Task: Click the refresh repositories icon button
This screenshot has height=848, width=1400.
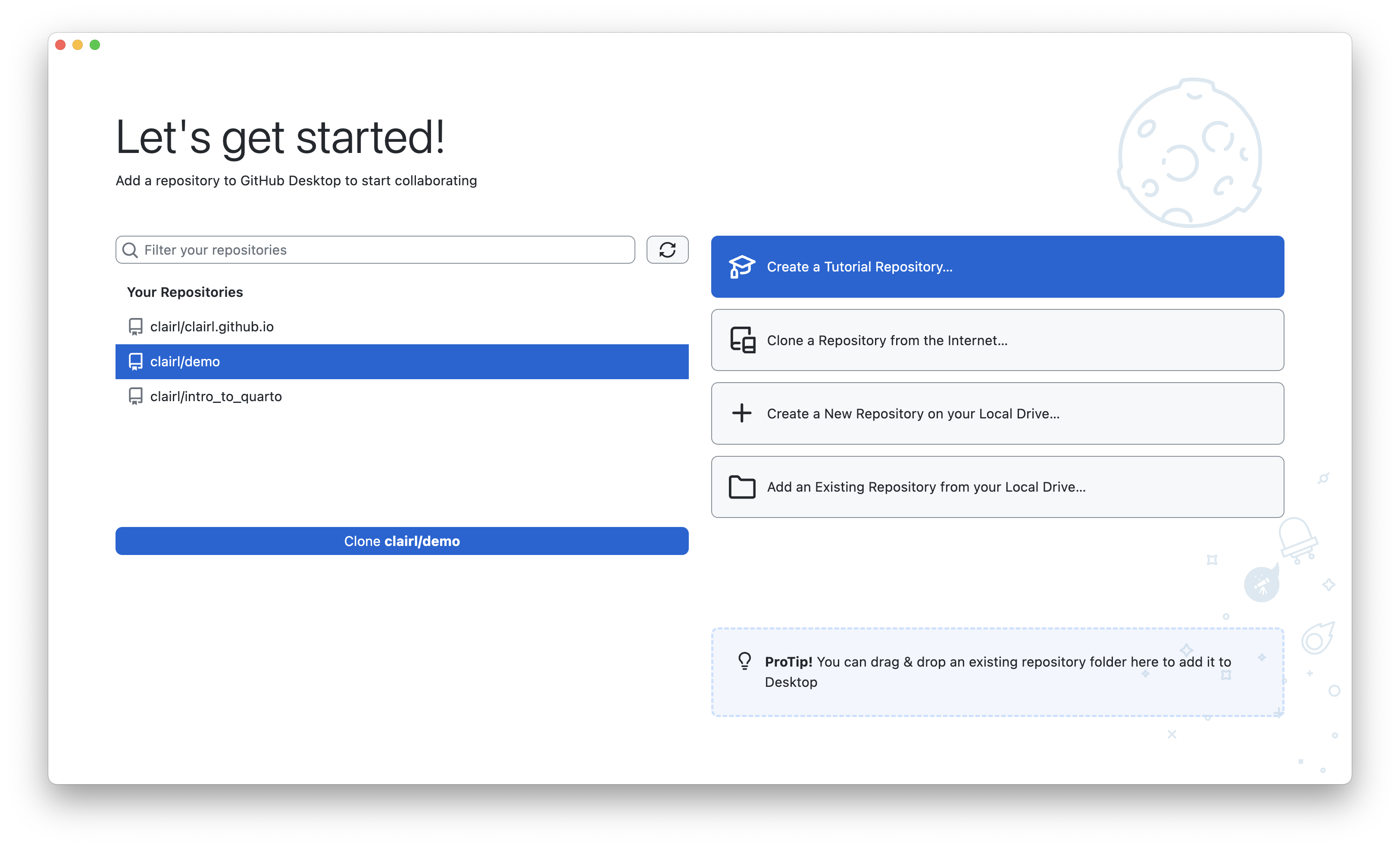Action: [667, 250]
